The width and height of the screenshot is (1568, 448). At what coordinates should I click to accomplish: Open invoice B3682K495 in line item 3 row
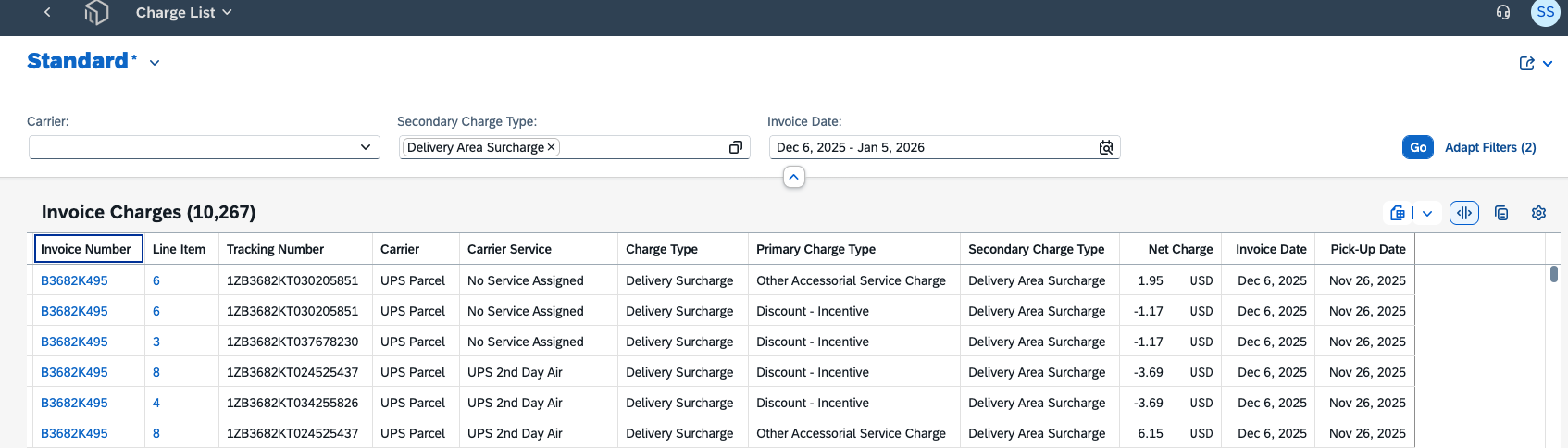tap(74, 342)
